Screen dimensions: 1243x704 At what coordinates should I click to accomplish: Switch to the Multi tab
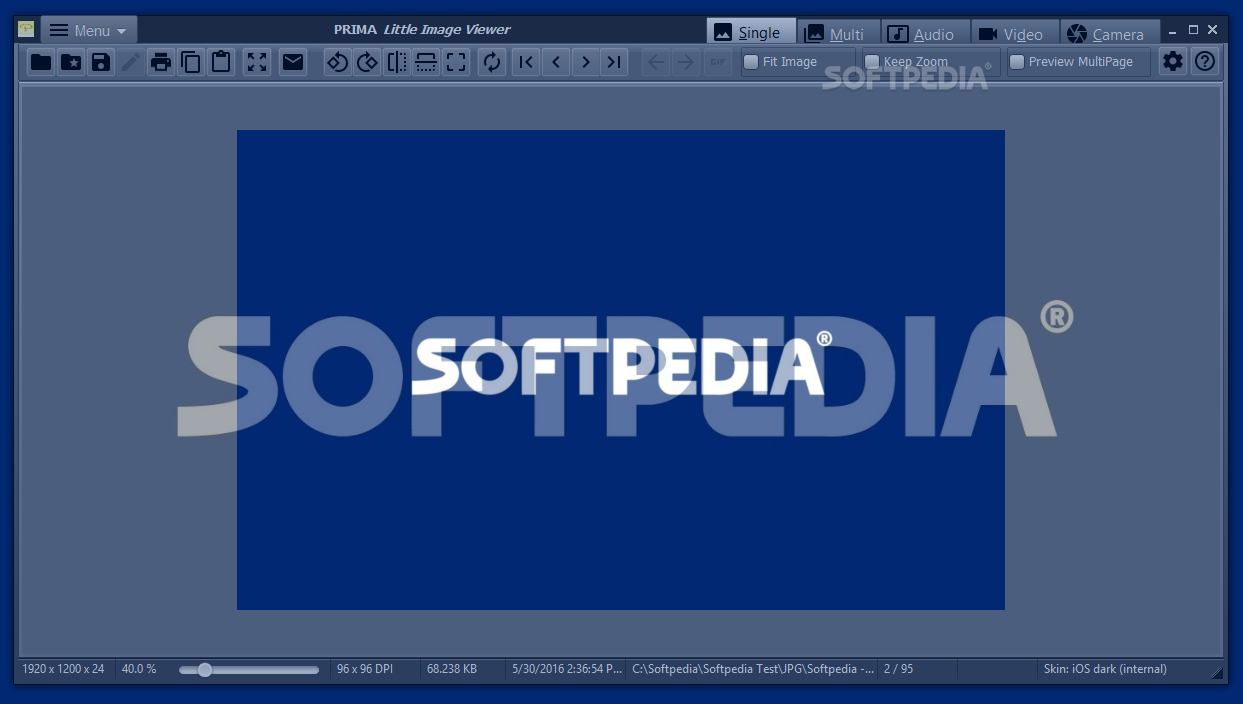pyautogui.click(x=838, y=33)
